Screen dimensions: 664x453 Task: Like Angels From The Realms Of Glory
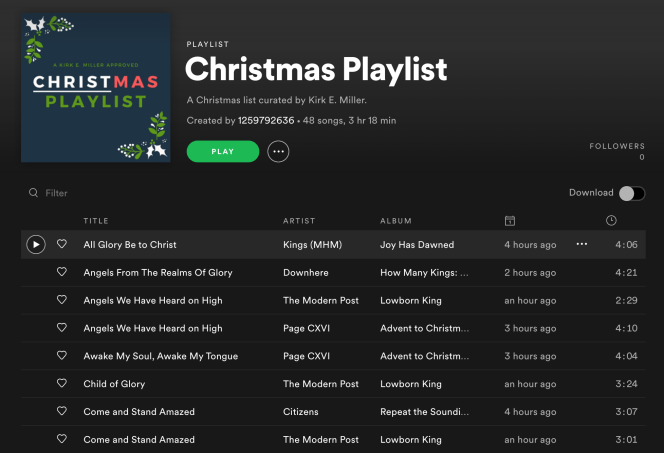click(x=62, y=272)
